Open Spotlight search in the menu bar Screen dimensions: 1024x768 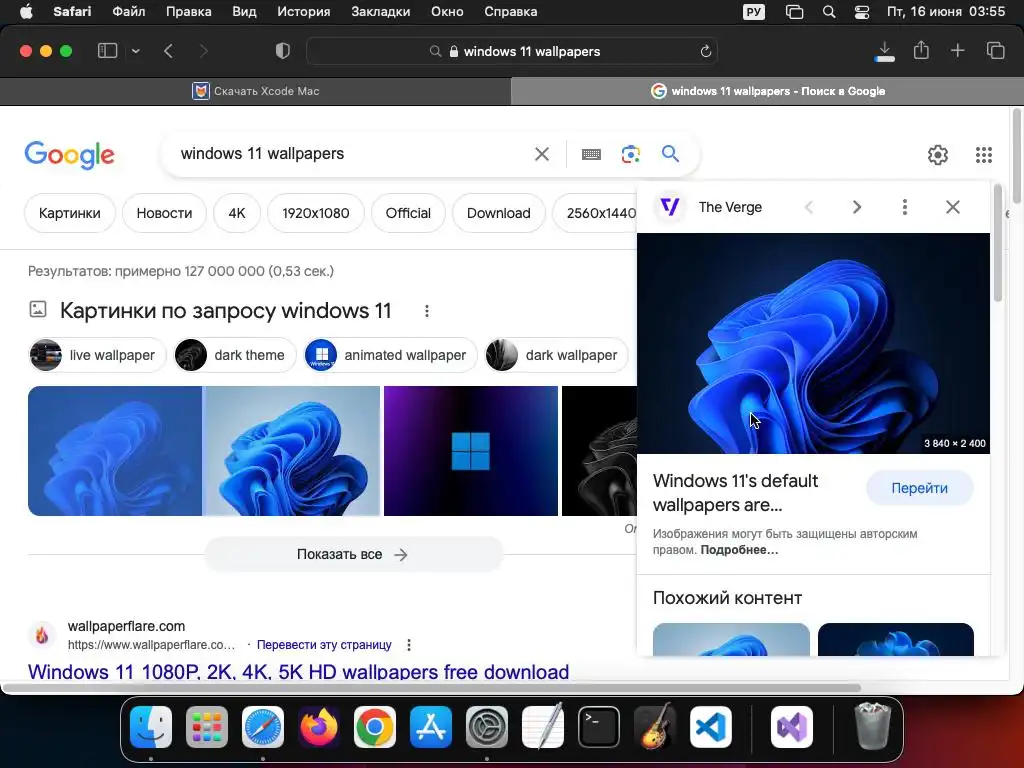coord(829,12)
